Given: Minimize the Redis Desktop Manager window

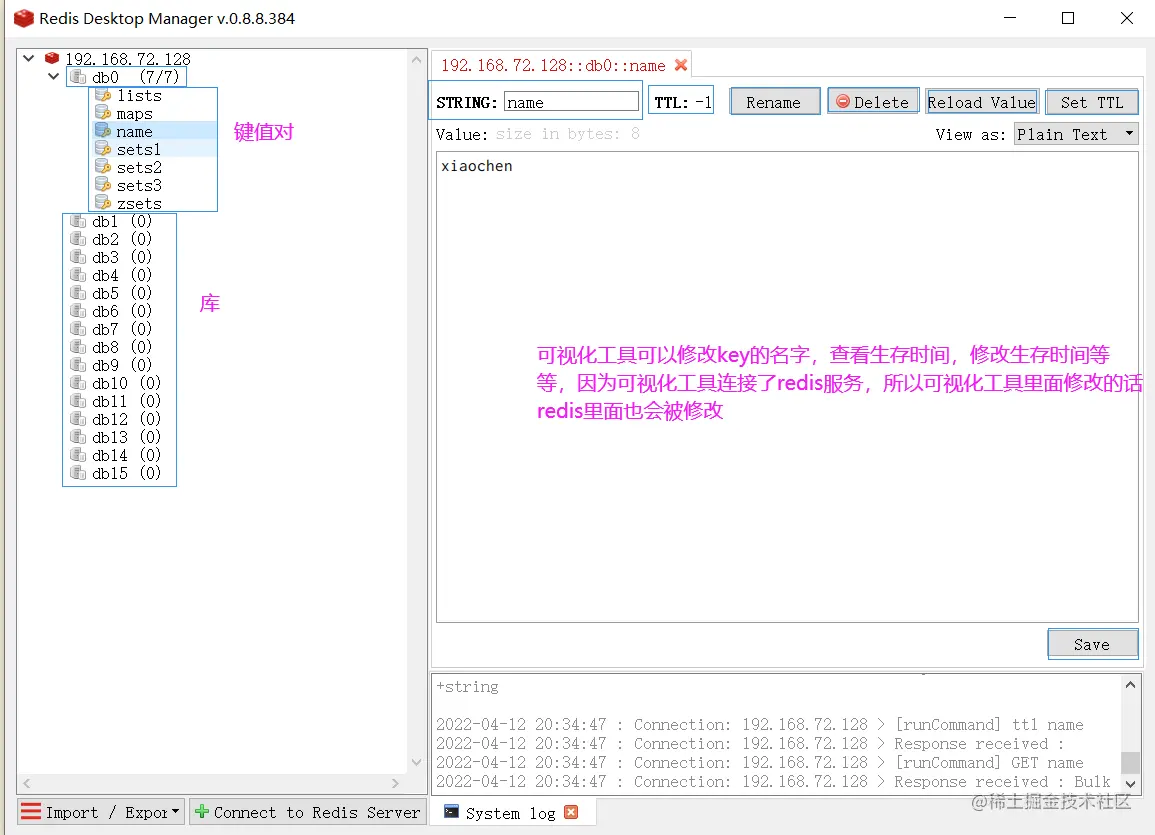Looking at the screenshot, I should tap(1010, 18).
